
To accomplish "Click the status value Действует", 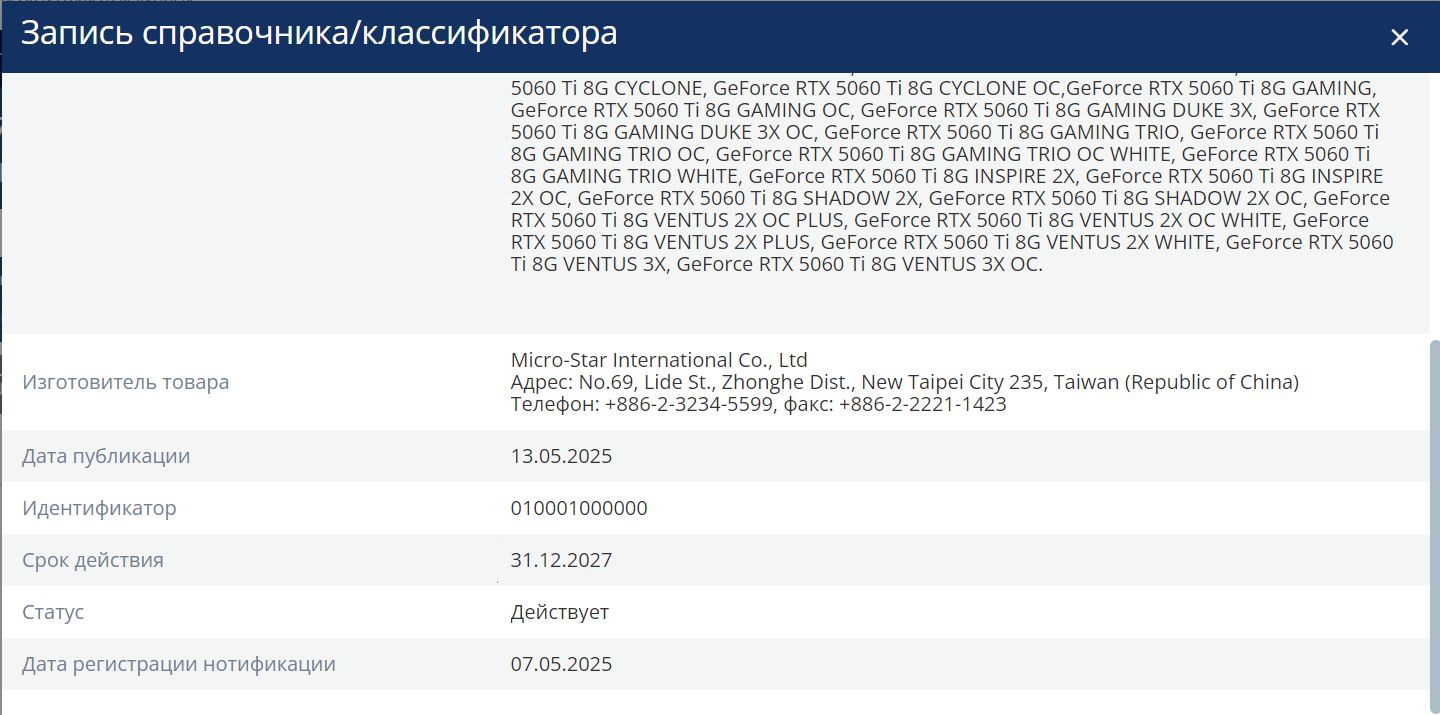I will 559,612.
